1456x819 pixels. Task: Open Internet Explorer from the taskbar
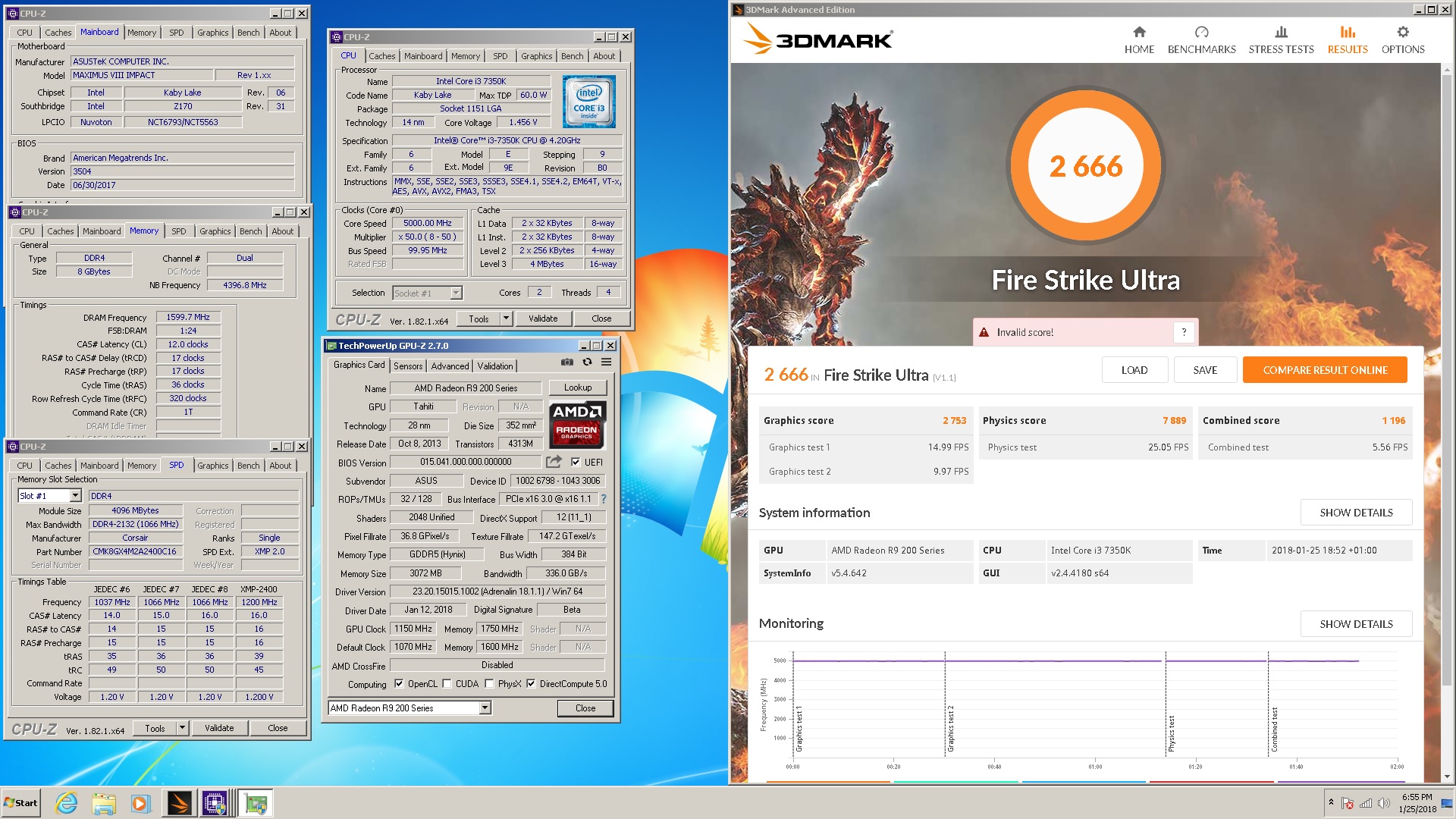coord(67,803)
